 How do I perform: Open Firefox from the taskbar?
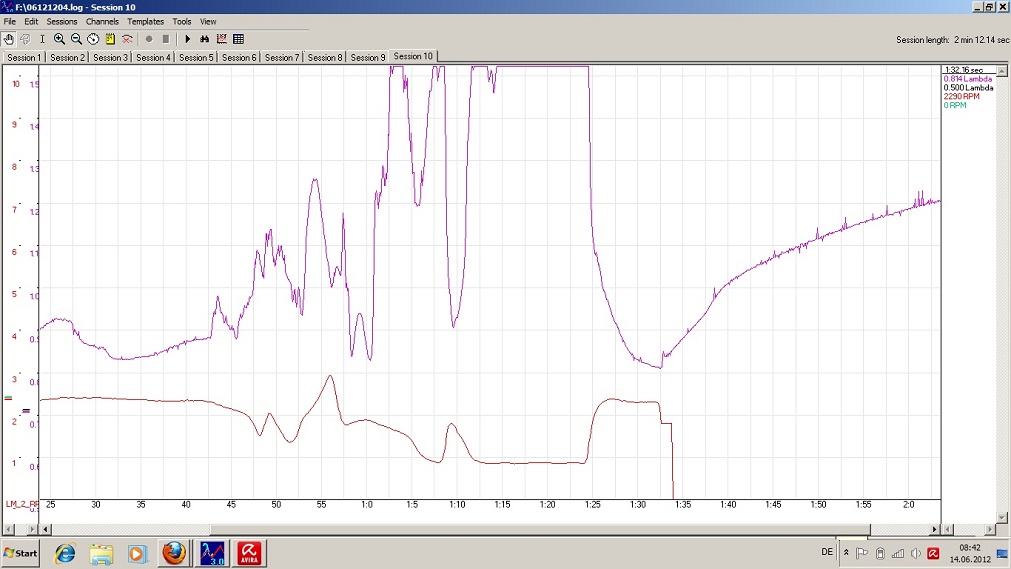point(174,553)
